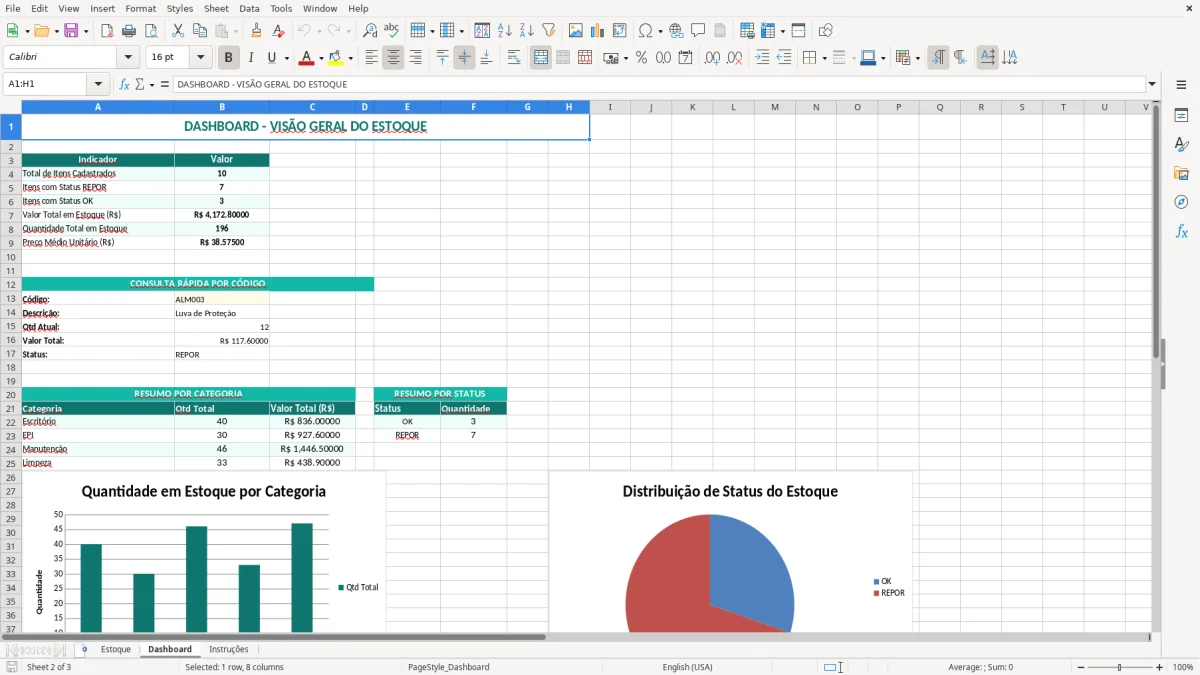Click the Font Color red A swatch
1200x675 pixels.
pos(307,58)
